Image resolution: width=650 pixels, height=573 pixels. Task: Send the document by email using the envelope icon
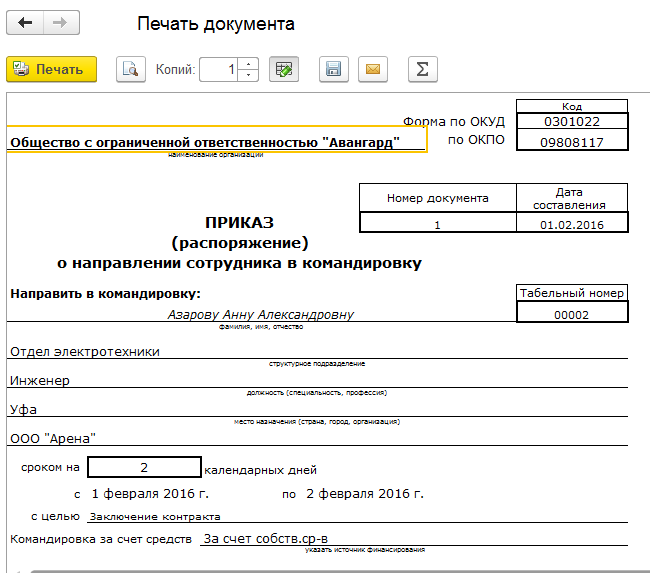373,69
